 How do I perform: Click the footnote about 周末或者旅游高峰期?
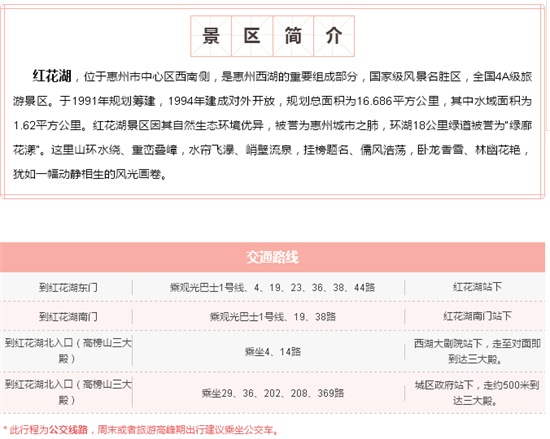pyautogui.click(x=140, y=430)
